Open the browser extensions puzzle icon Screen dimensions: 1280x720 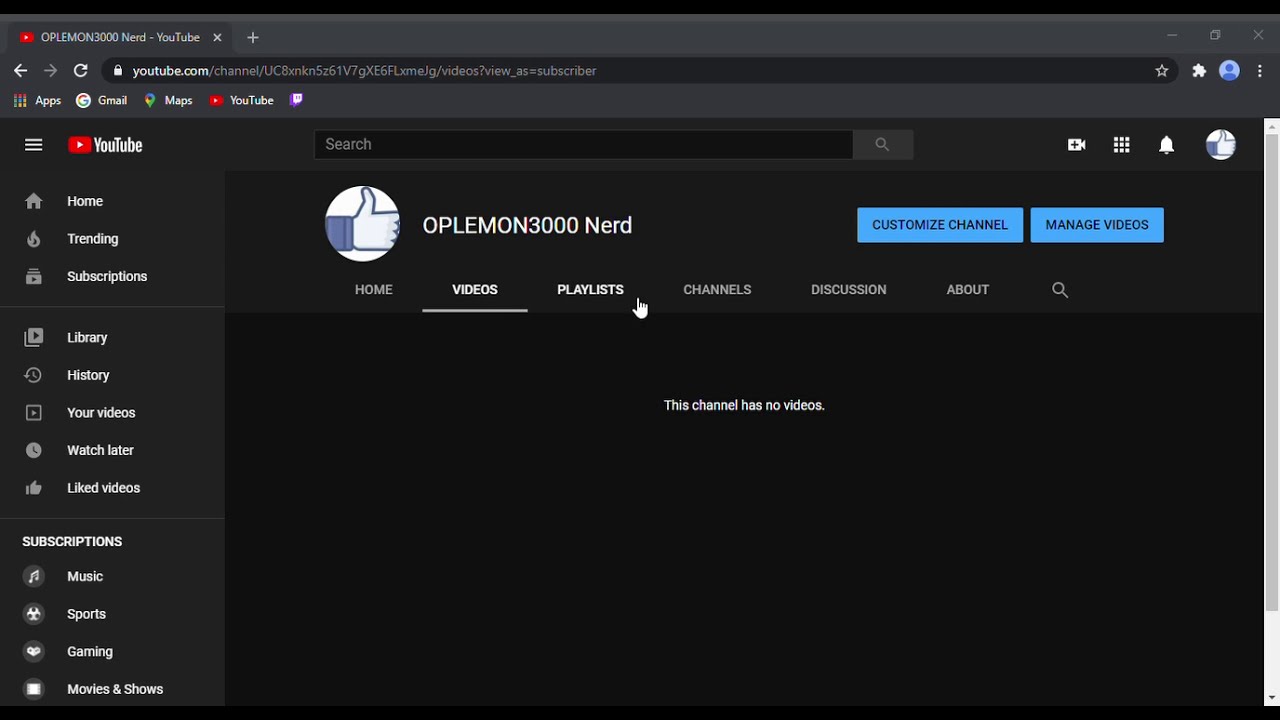click(x=1199, y=71)
